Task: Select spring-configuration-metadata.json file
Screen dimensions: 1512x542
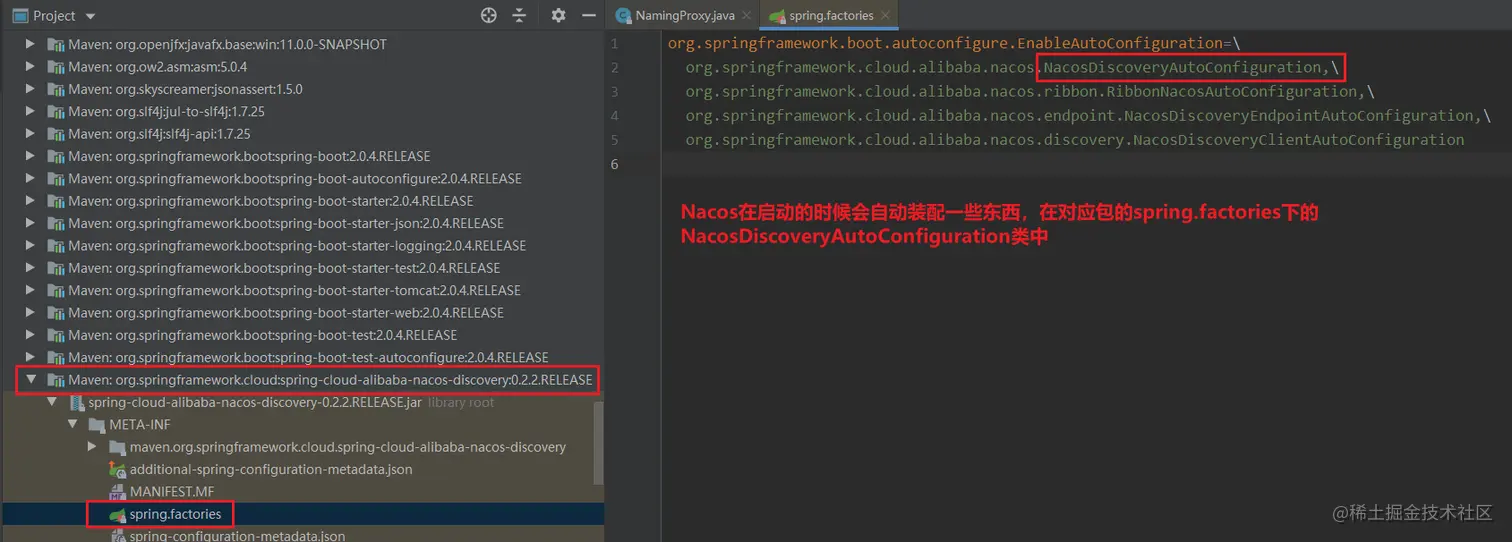Action: tap(237, 536)
